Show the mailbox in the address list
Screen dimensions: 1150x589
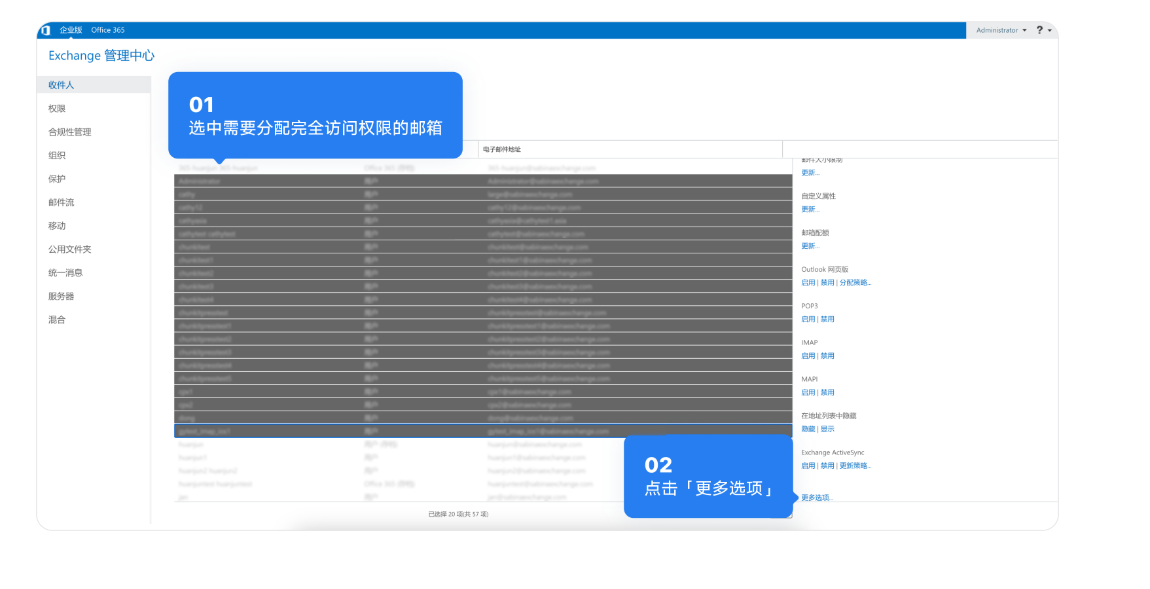point(828,427)
